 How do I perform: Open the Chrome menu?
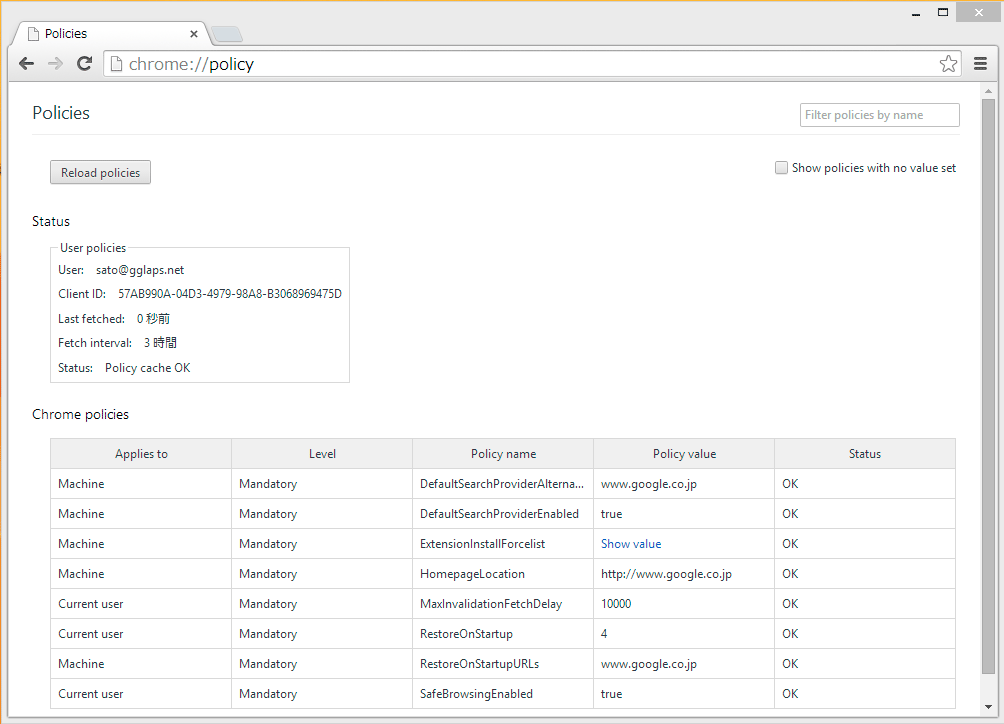[981, 63]
